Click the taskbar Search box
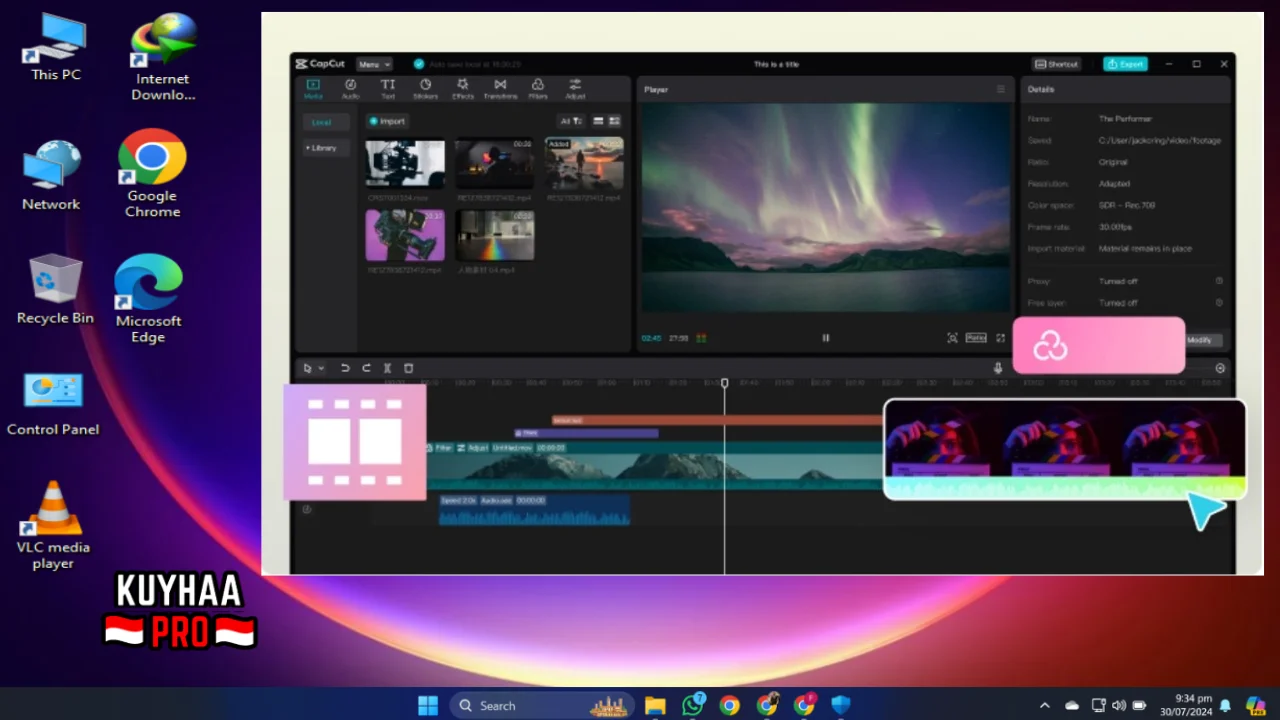 click(x=541, y=705)
